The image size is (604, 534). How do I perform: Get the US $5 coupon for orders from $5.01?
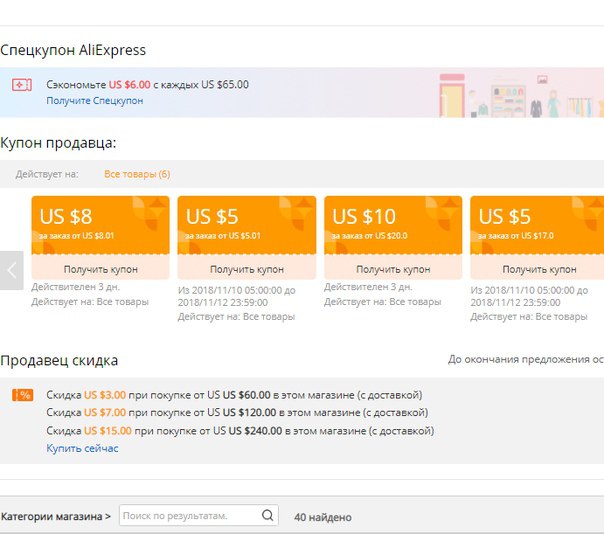click(x=247, y=269)
